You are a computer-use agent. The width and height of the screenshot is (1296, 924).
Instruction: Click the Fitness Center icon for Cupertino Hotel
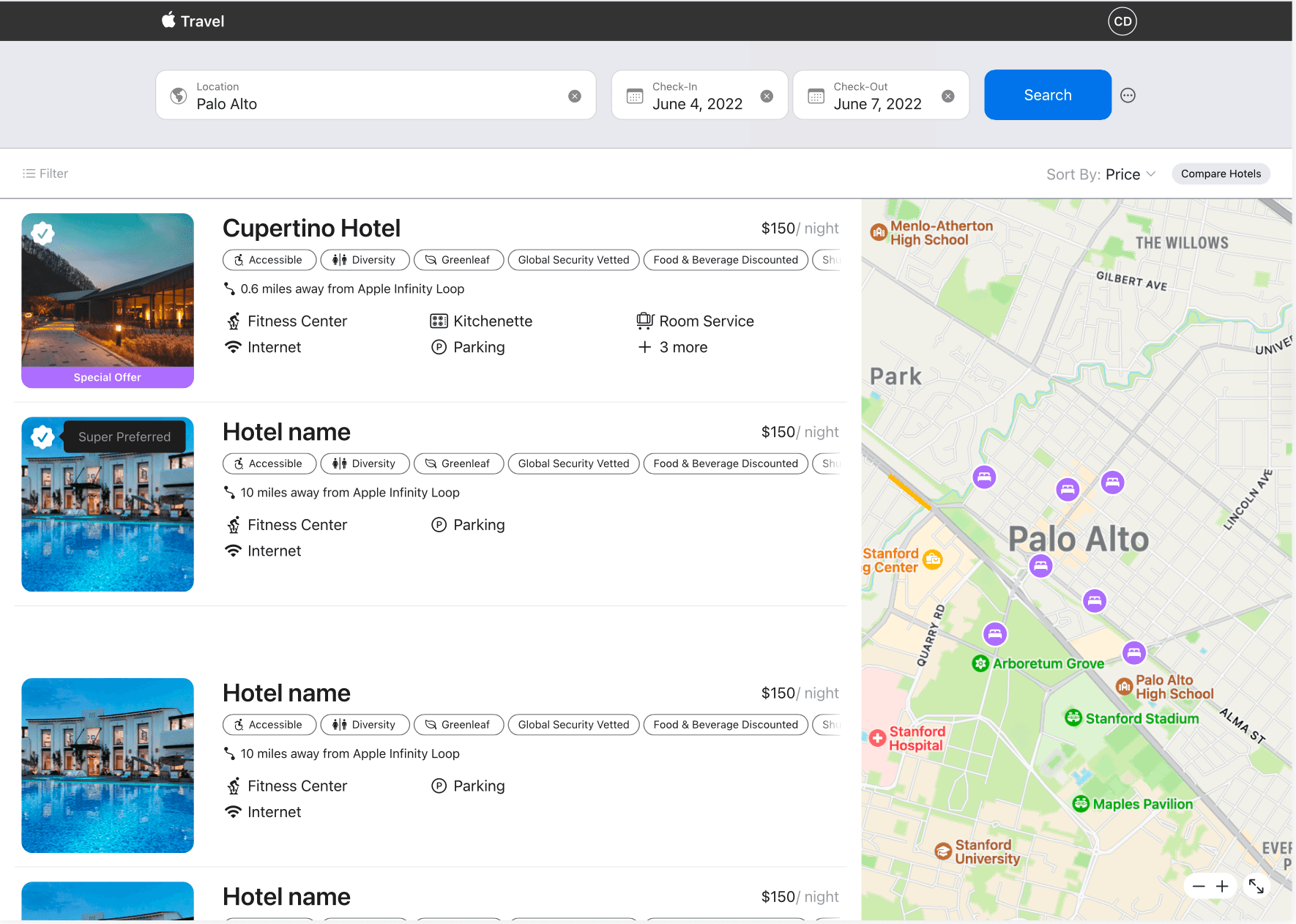(x=234, y=321)
